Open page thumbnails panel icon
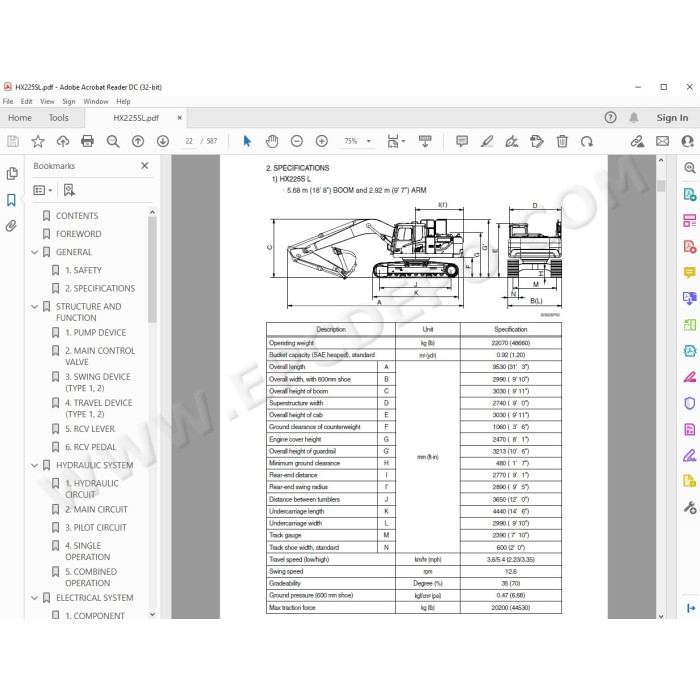This screenshot has height=700, width=700. 12,174
